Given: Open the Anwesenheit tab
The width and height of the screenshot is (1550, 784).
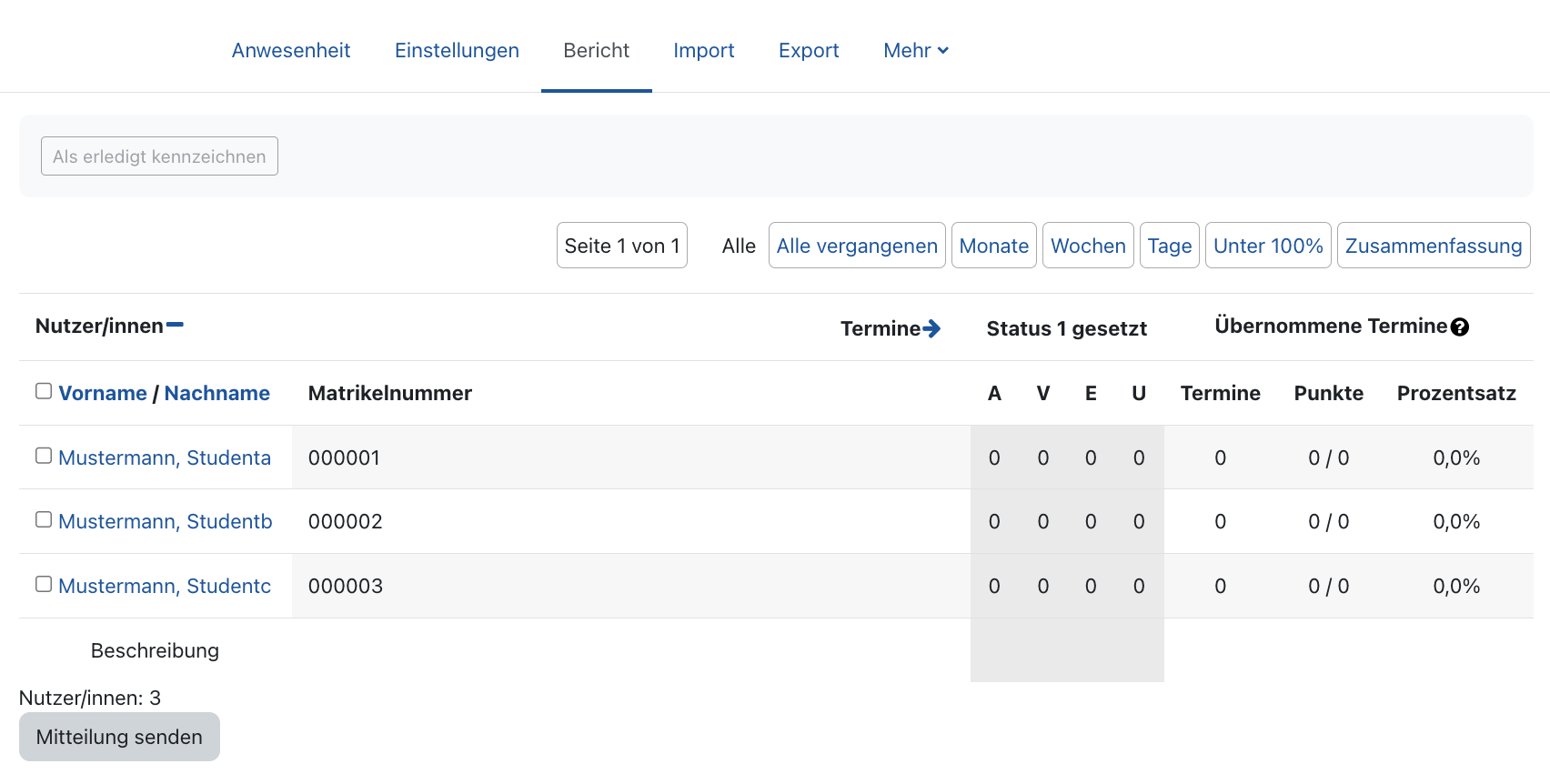Looking at the screenshot, I should 291,50.
